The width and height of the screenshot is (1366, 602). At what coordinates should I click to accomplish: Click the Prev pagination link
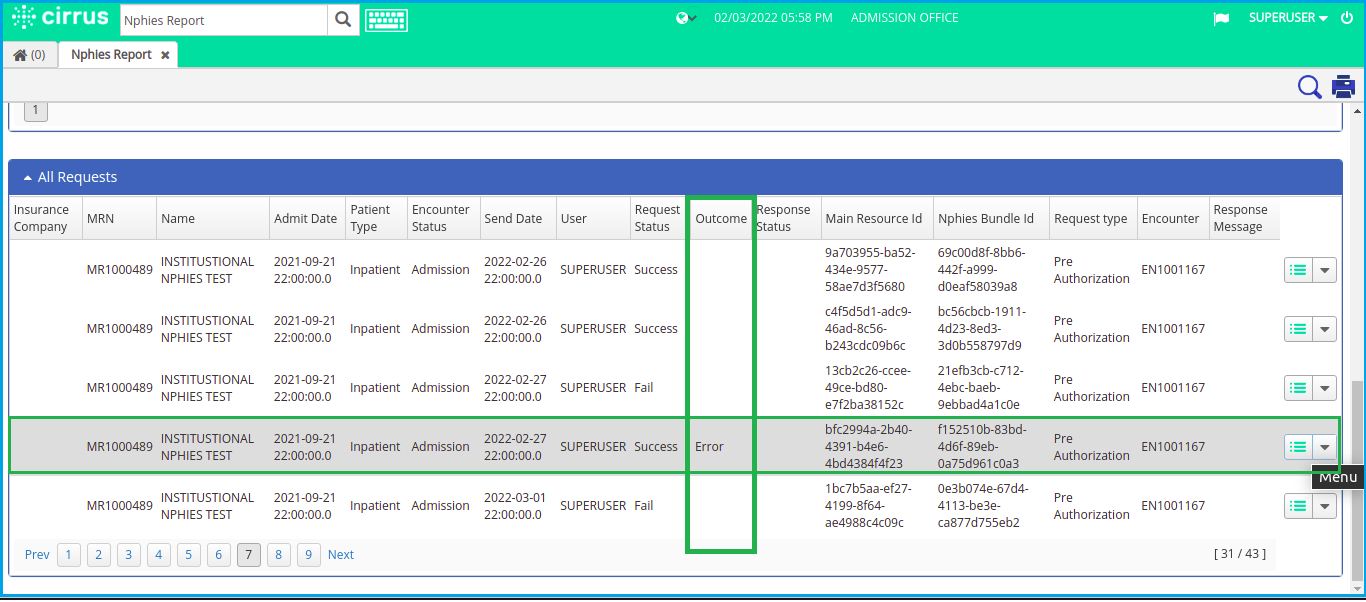click(x=37, y=555)
